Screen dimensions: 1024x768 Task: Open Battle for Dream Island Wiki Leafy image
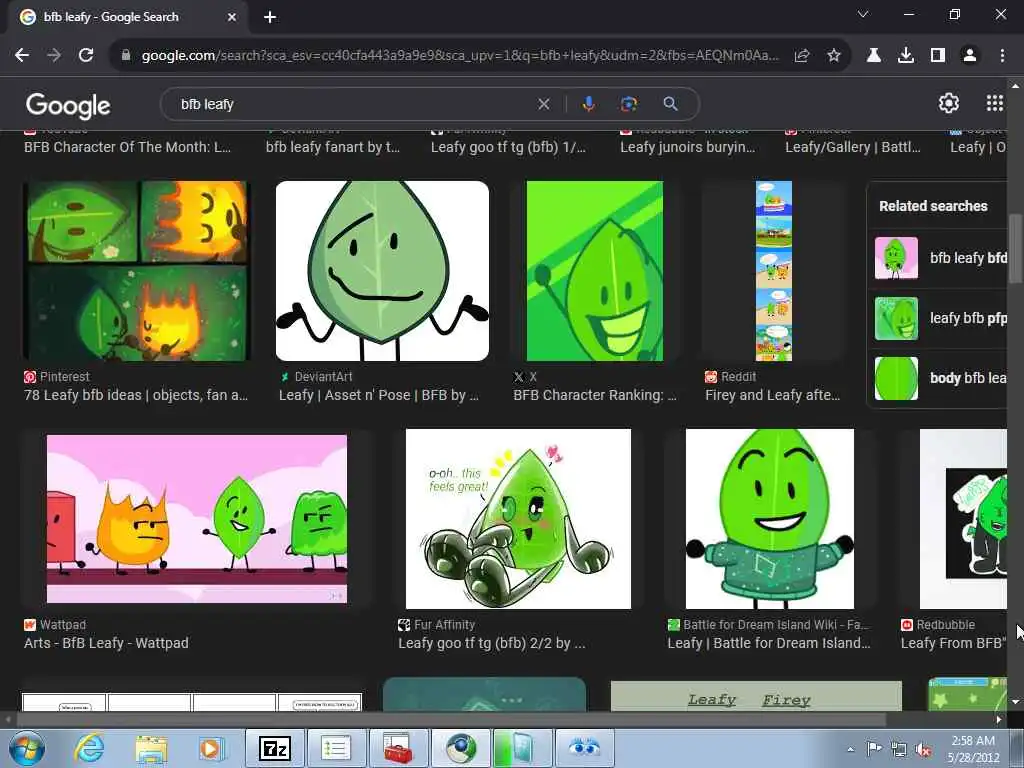point(770,519)
